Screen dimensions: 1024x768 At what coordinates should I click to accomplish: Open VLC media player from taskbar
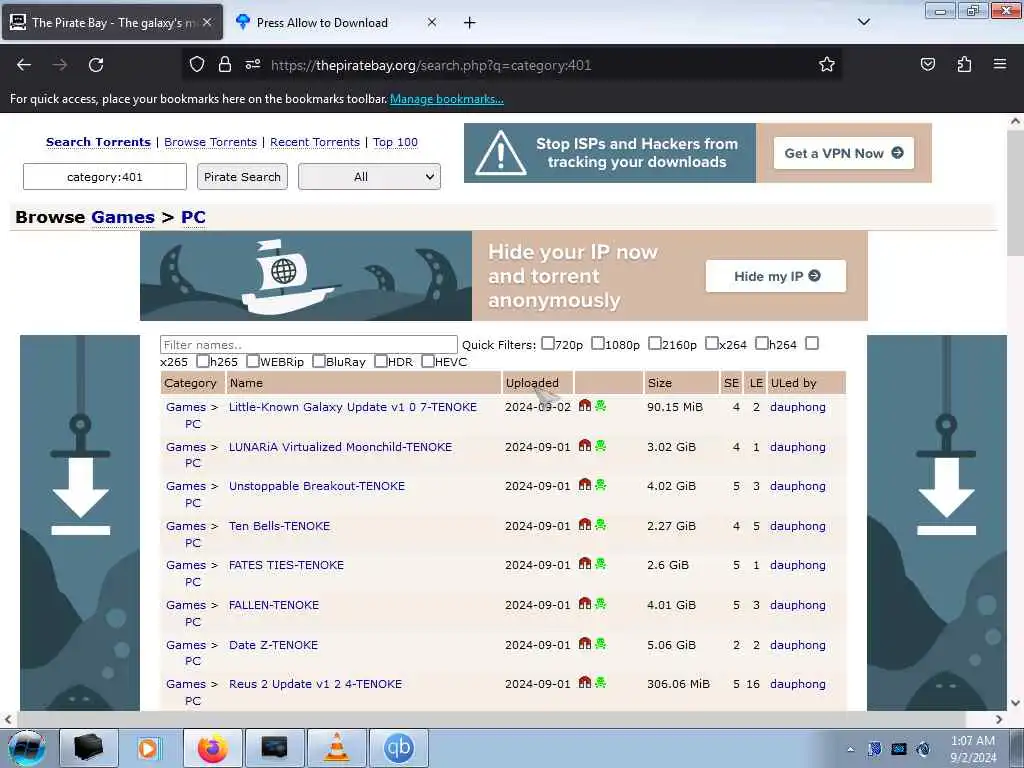[x=337, y=748]
